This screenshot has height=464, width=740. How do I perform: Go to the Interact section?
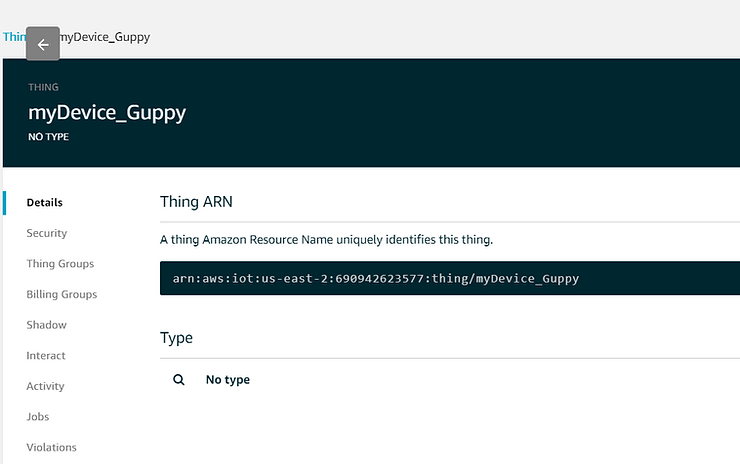(x=46, y=356)
